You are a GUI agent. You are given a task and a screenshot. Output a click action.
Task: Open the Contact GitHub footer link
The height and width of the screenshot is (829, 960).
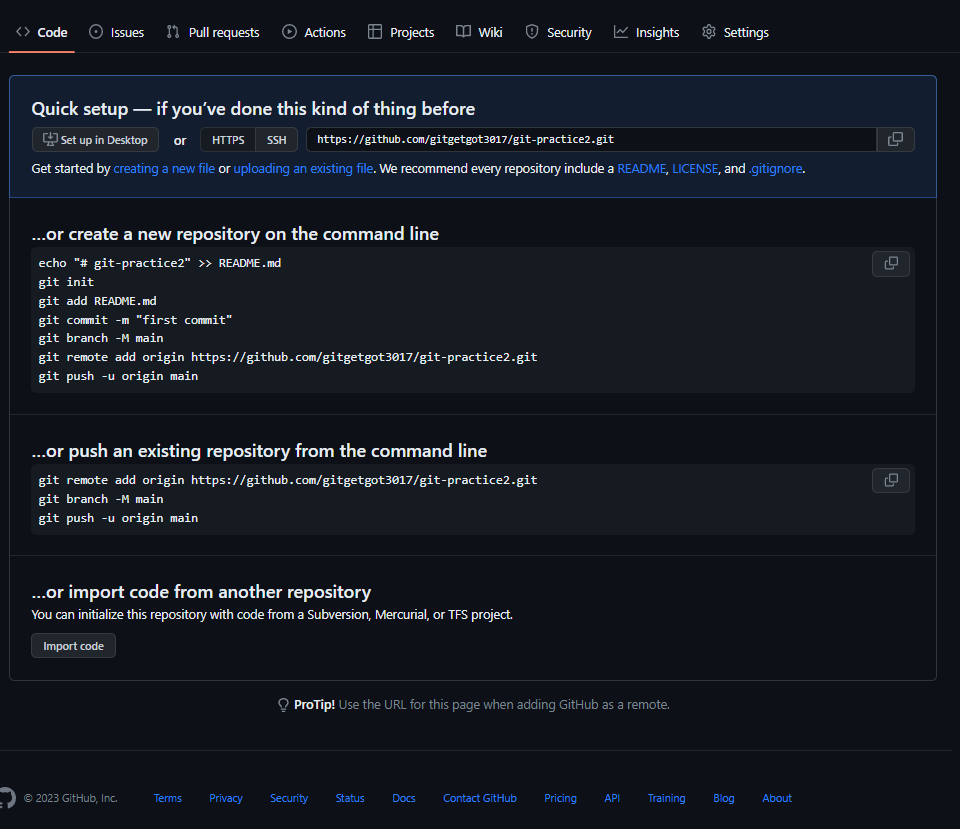coord(480,798)
